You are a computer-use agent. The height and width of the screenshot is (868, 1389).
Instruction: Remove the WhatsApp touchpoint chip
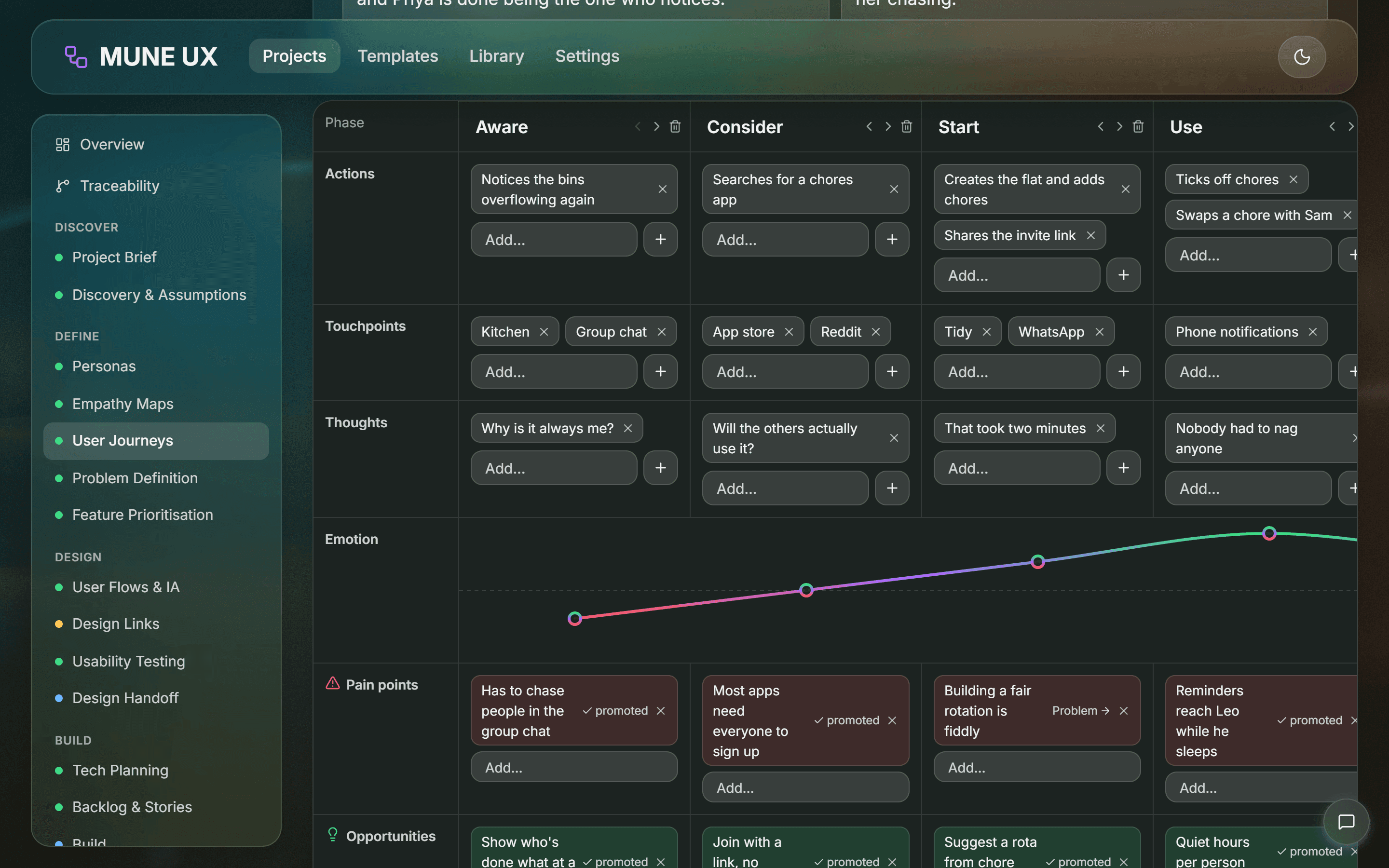(1099, 332)
